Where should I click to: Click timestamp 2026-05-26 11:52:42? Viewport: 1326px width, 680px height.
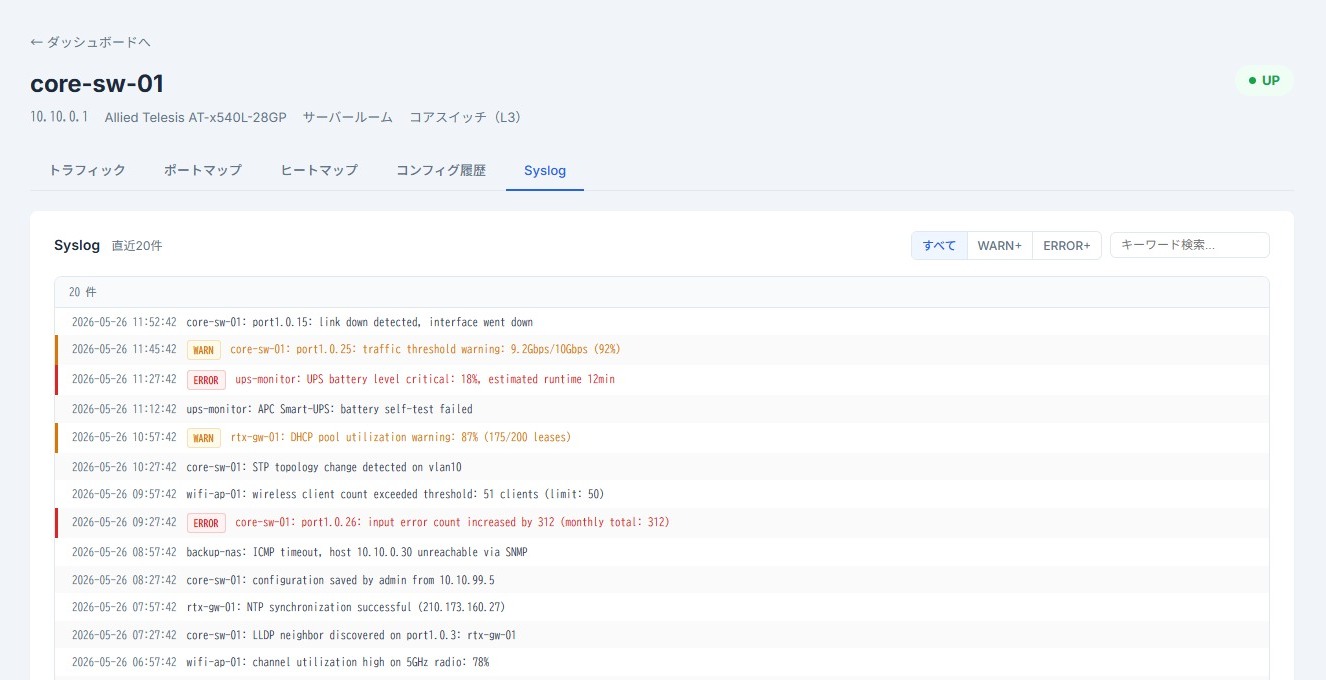(124, 322)
